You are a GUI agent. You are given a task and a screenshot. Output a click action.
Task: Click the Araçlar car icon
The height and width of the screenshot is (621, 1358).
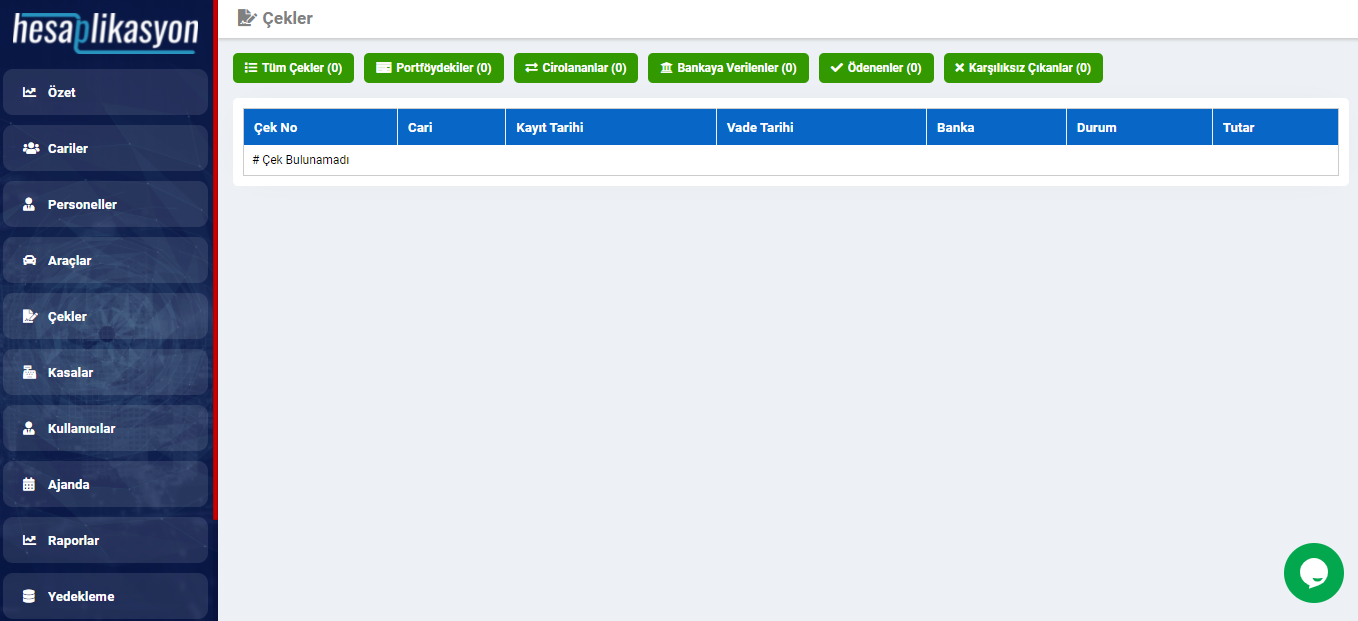click(29, 260)
